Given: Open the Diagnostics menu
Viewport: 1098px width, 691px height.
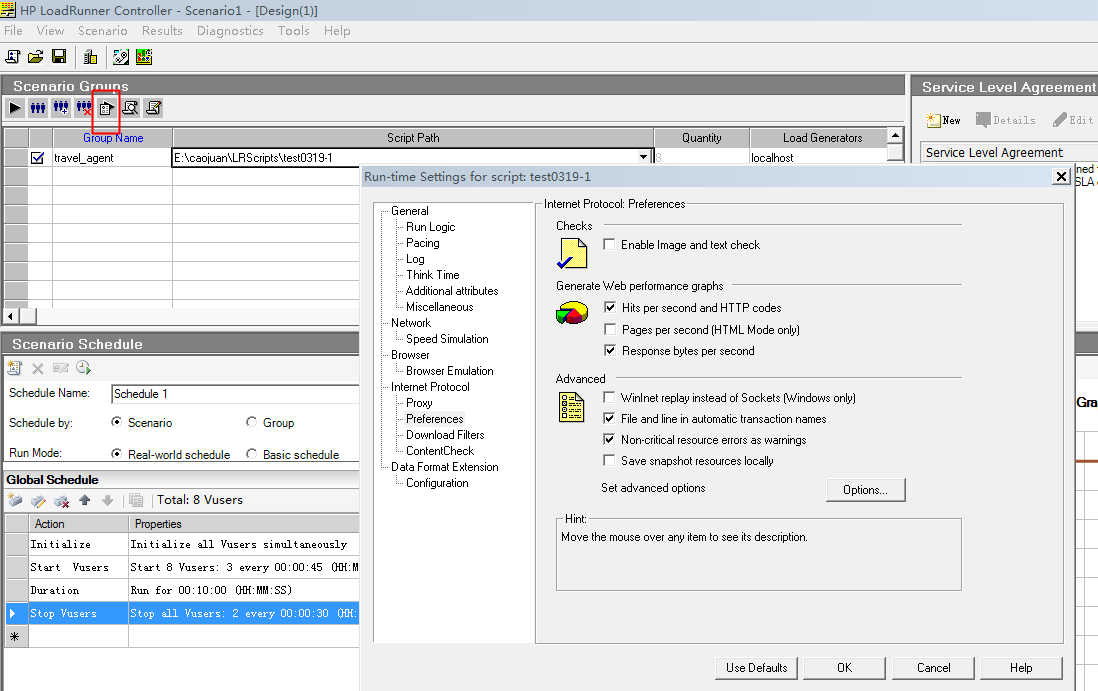Looking at the screenshot, I should 230,31.
